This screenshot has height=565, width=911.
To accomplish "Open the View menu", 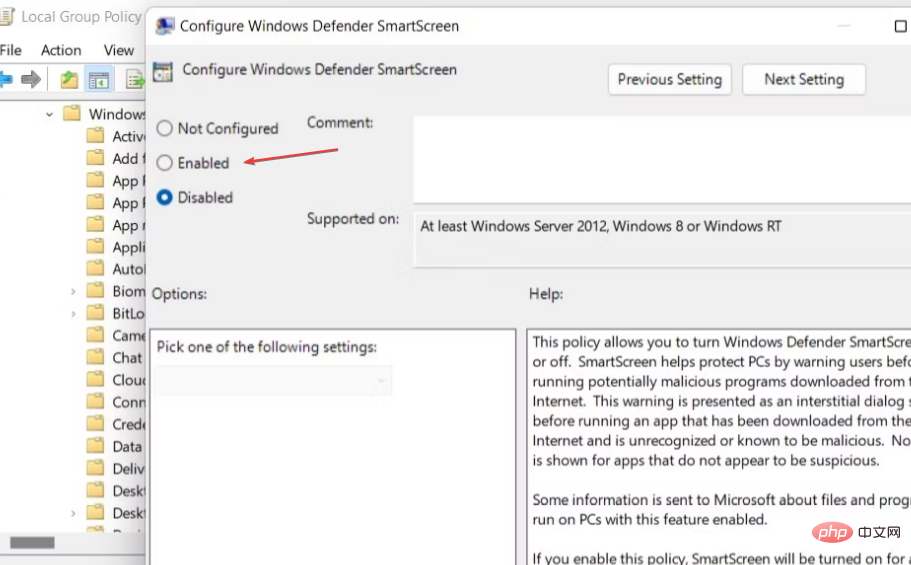I will point(119,51).
